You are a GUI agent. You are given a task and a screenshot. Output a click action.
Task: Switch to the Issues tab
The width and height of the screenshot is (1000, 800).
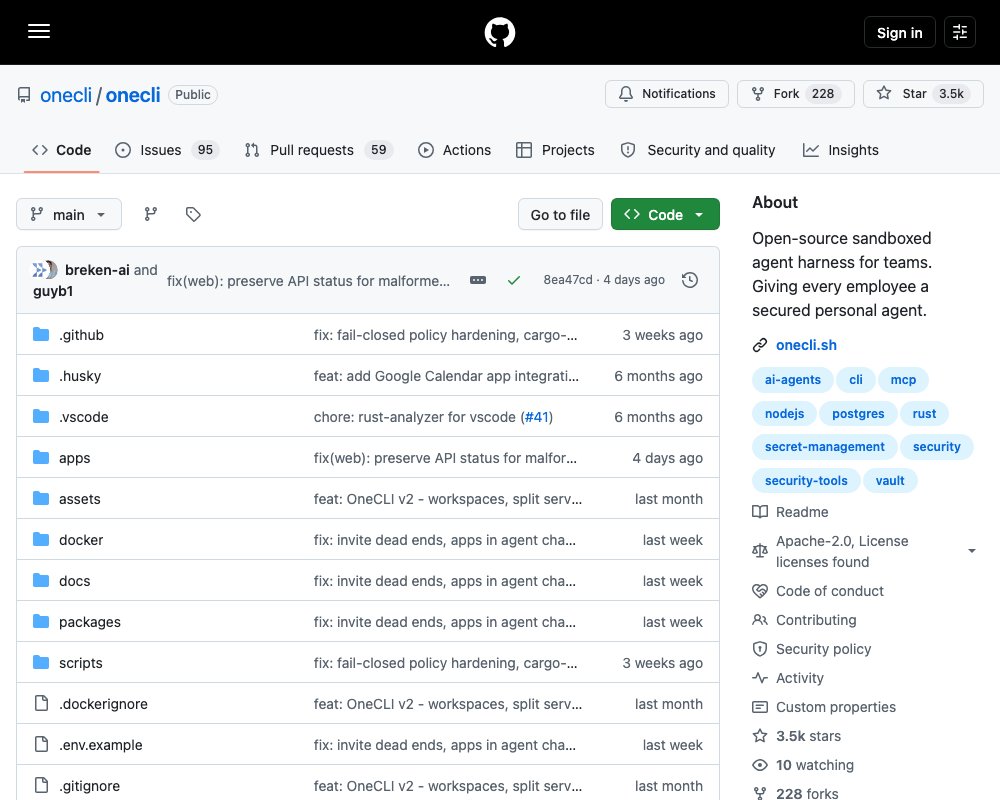click(167, 150)
